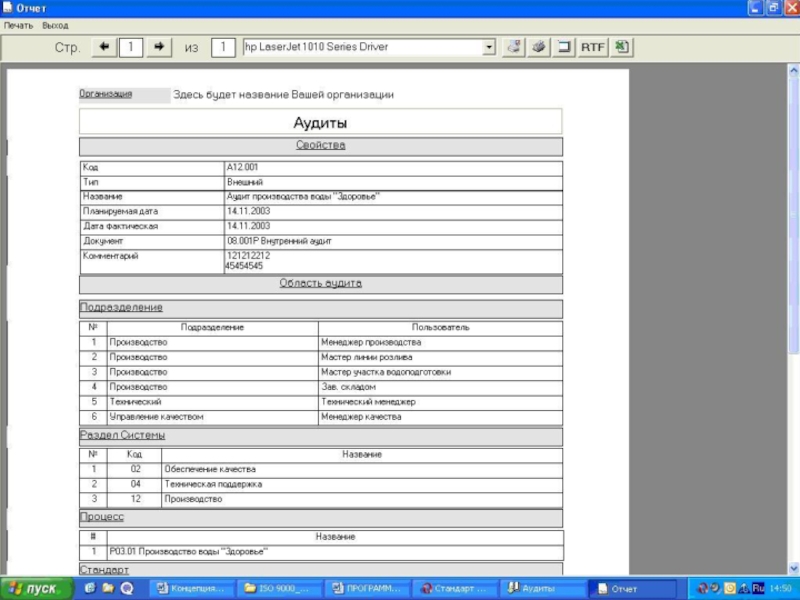Viewport: 800px width, 600px height.
Task: Export the report to RTF
Action: click(x=593, y=47)
